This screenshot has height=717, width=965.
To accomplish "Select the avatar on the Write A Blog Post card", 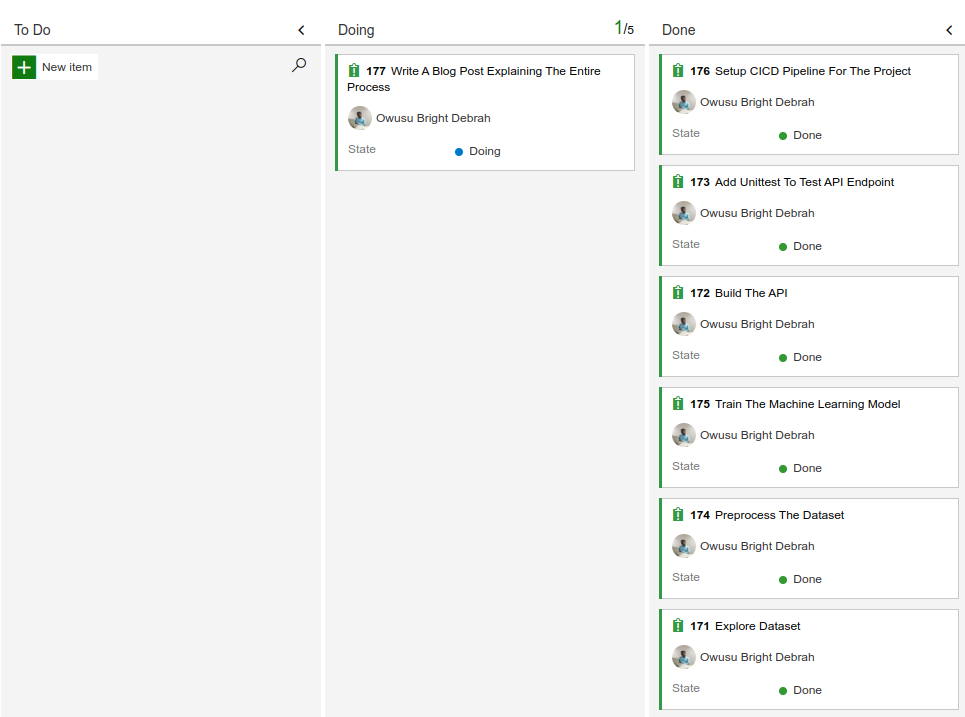I will (360, 118).
